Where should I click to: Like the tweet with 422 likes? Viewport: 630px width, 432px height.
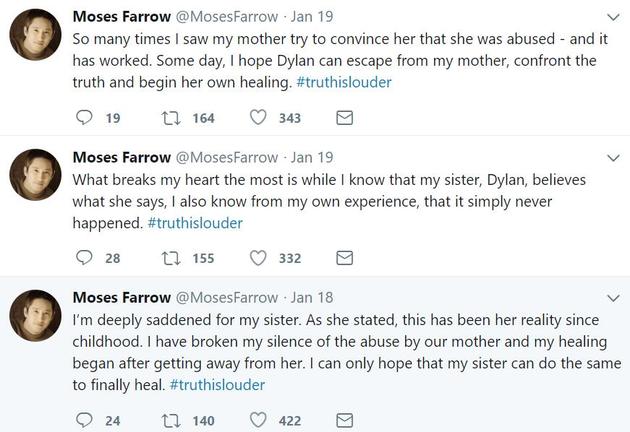[x=258, y=421]
